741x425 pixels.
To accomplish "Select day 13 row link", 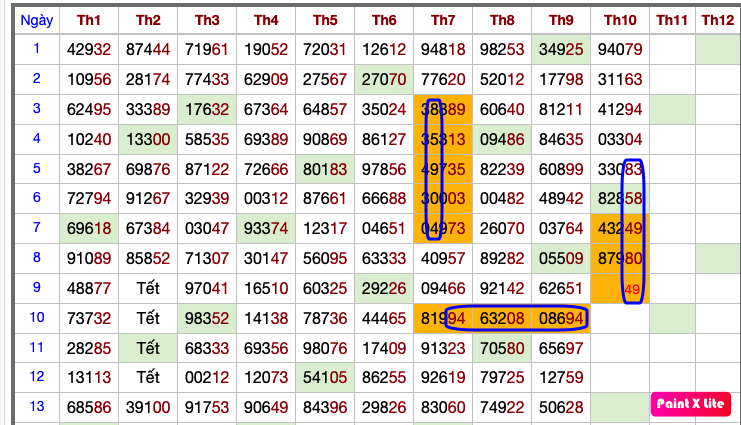I will pyautogui.click(x=37, y=406).
